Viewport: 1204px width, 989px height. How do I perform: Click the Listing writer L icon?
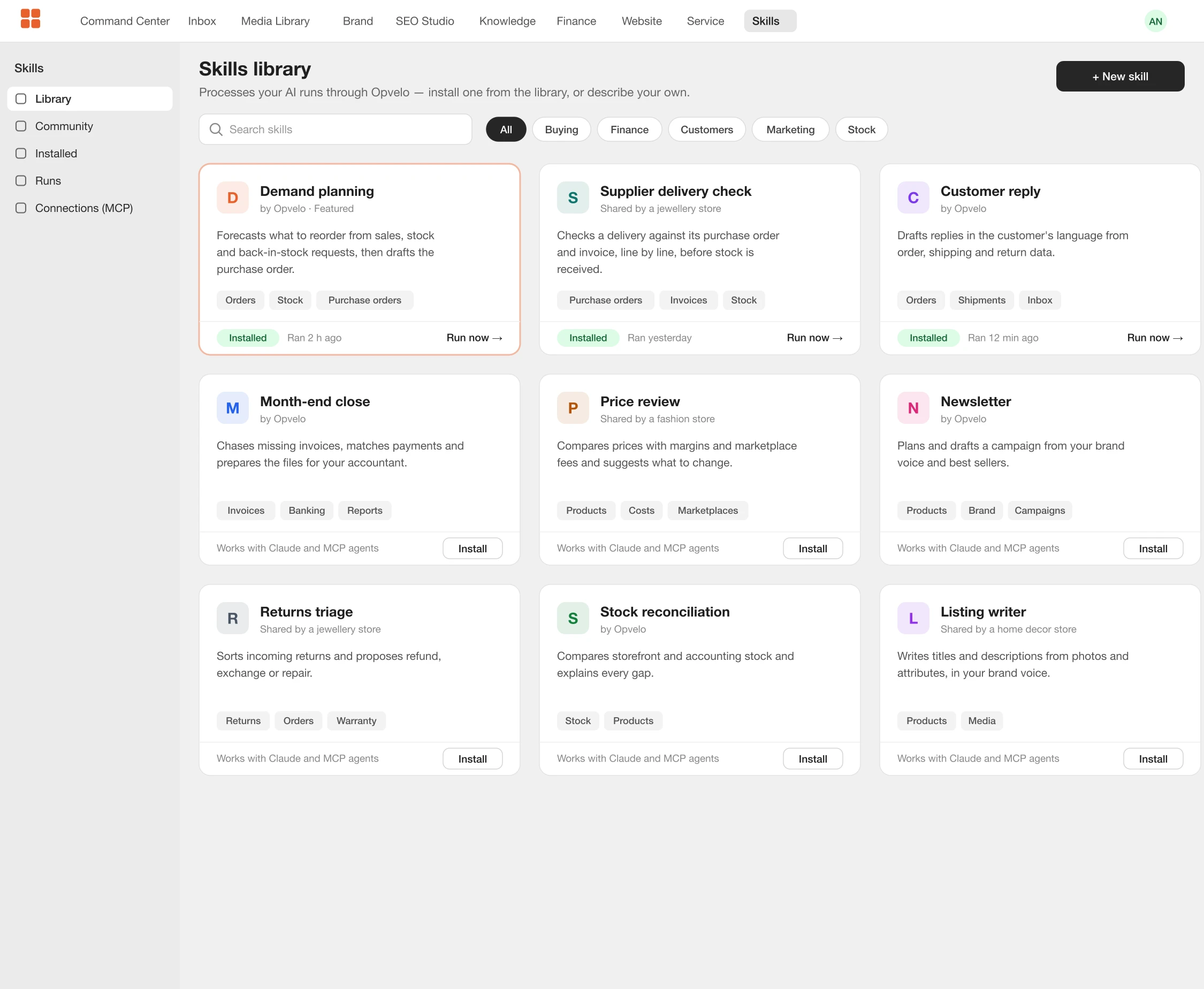click(913, 618)
